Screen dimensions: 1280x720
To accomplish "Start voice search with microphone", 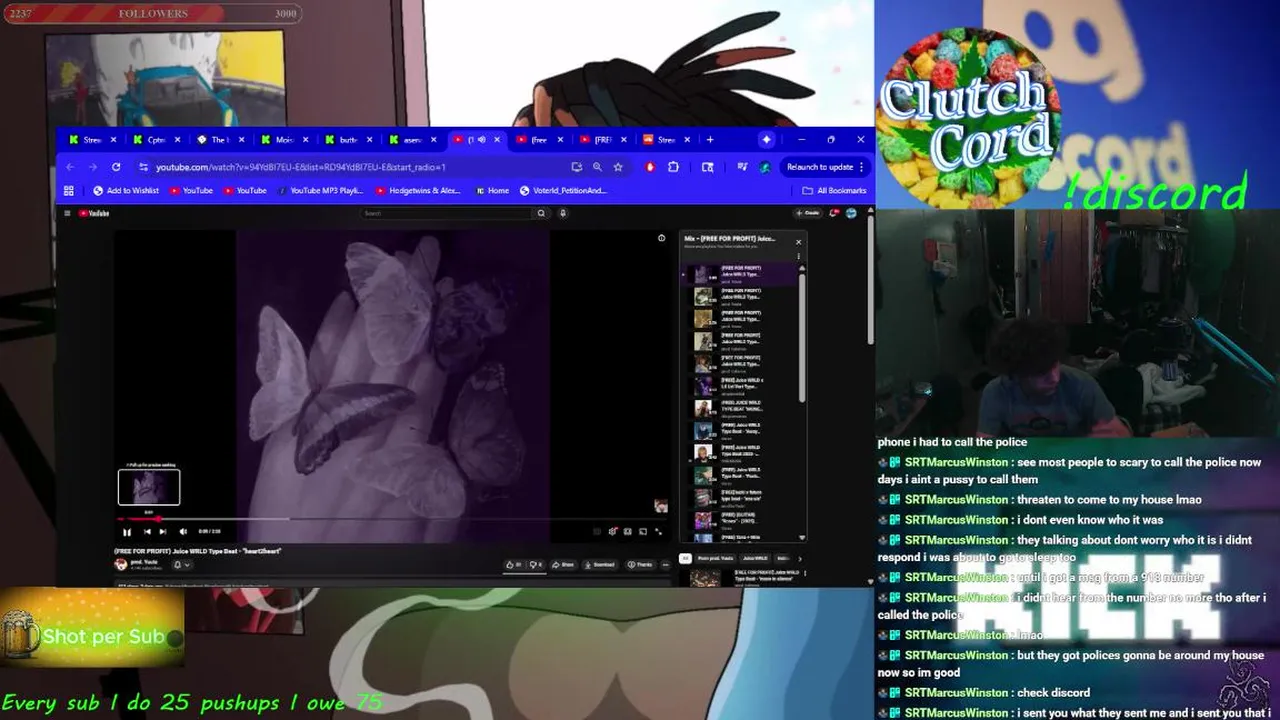I will tap(563, 213).
